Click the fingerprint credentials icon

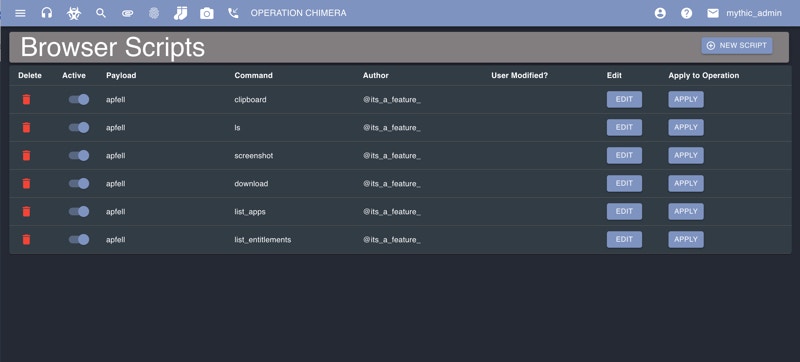(x=154, y=13)
